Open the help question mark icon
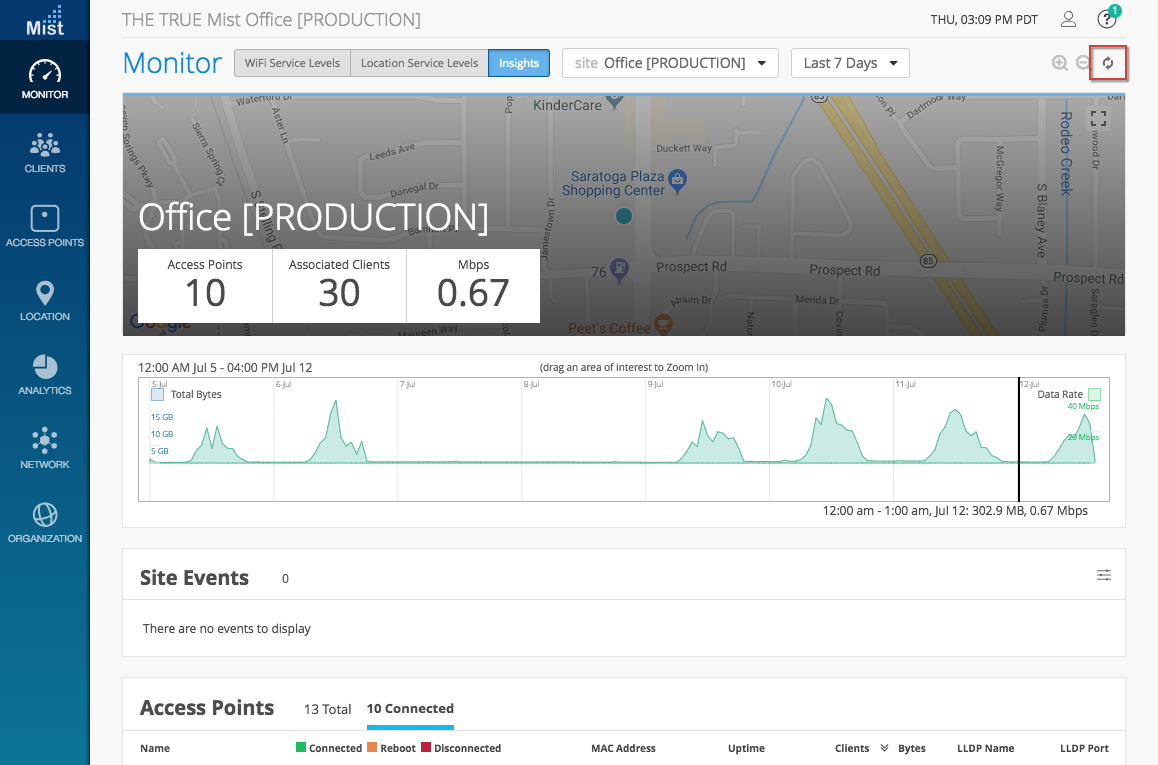 click(1106, 19)
